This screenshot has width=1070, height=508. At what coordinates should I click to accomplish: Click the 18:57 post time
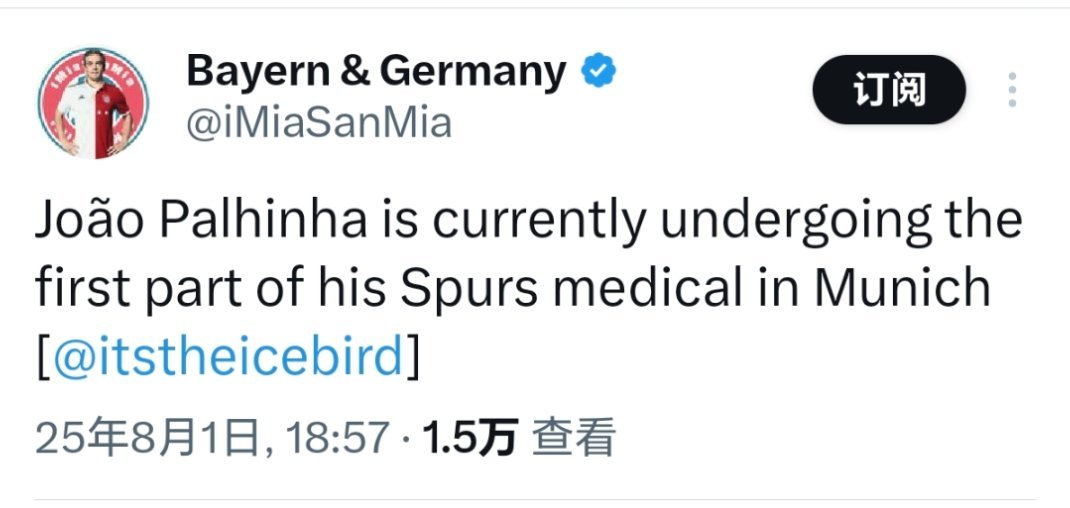point(338,438)
